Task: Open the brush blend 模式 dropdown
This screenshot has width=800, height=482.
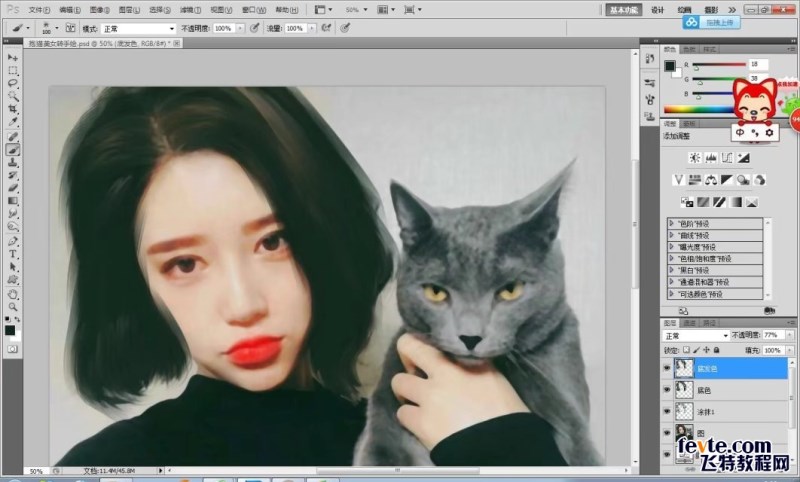Action: coord(138,29)
